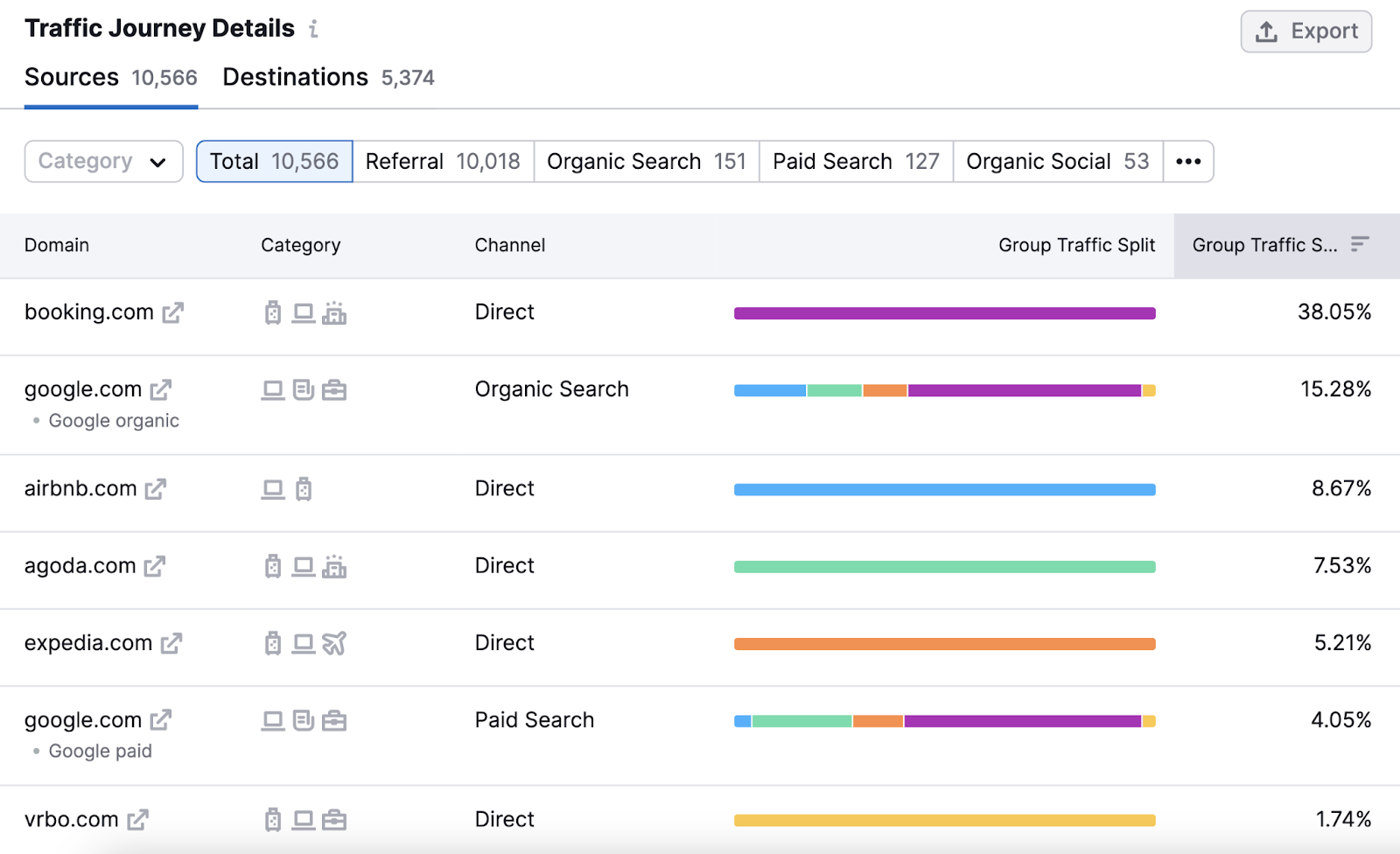Screen dimensions: 1400x854
Task: Click the airplane category icon for expedia.com
Action: [x=335, y=643]
